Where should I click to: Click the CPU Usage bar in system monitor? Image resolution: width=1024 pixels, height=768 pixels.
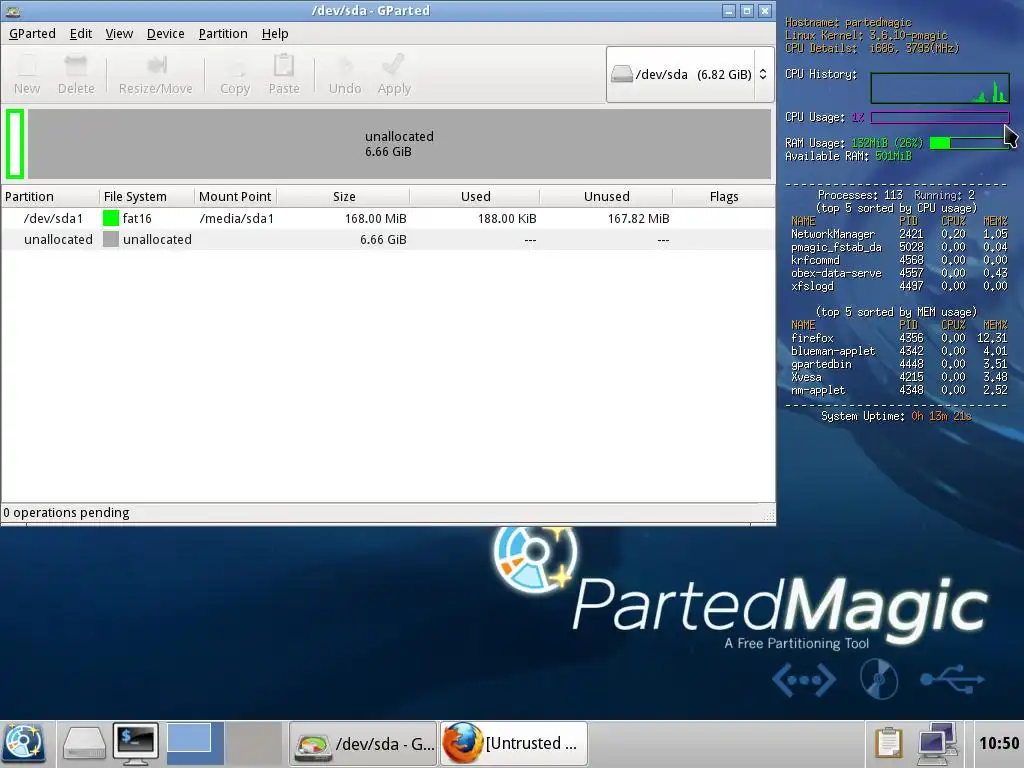(940, 118)
